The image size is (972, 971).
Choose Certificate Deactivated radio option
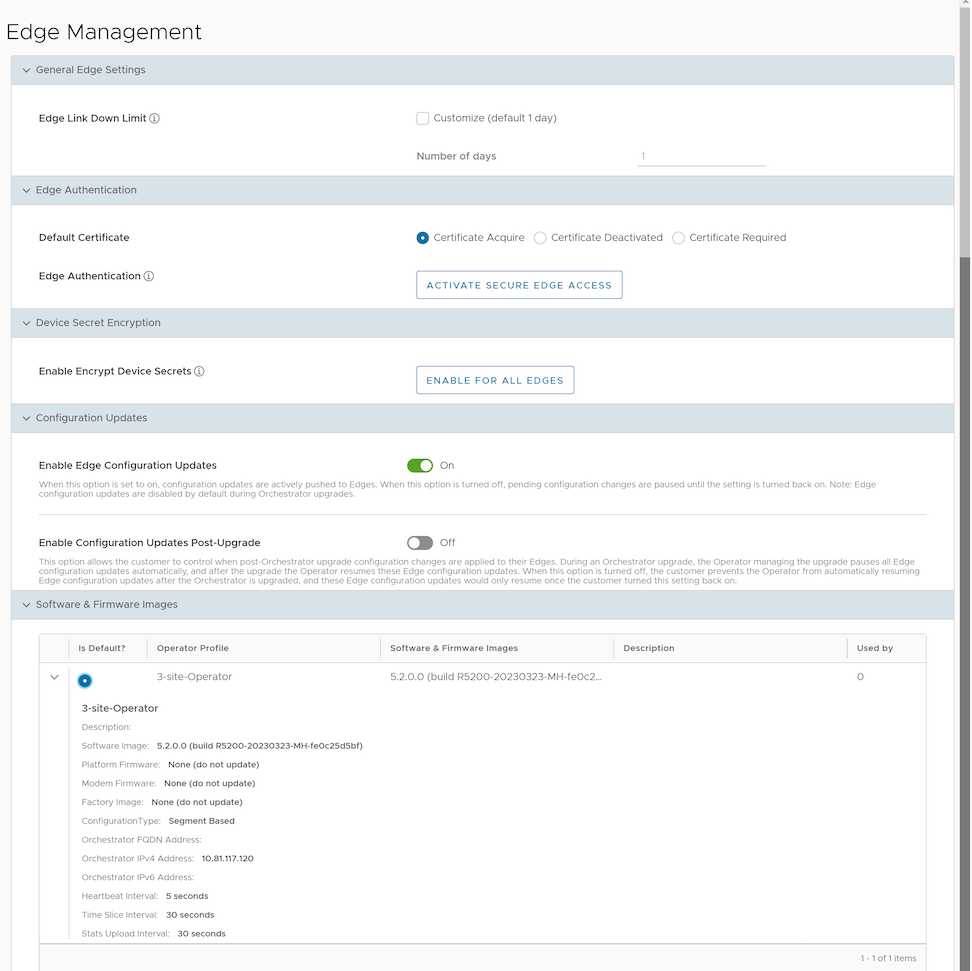[540, 238]
